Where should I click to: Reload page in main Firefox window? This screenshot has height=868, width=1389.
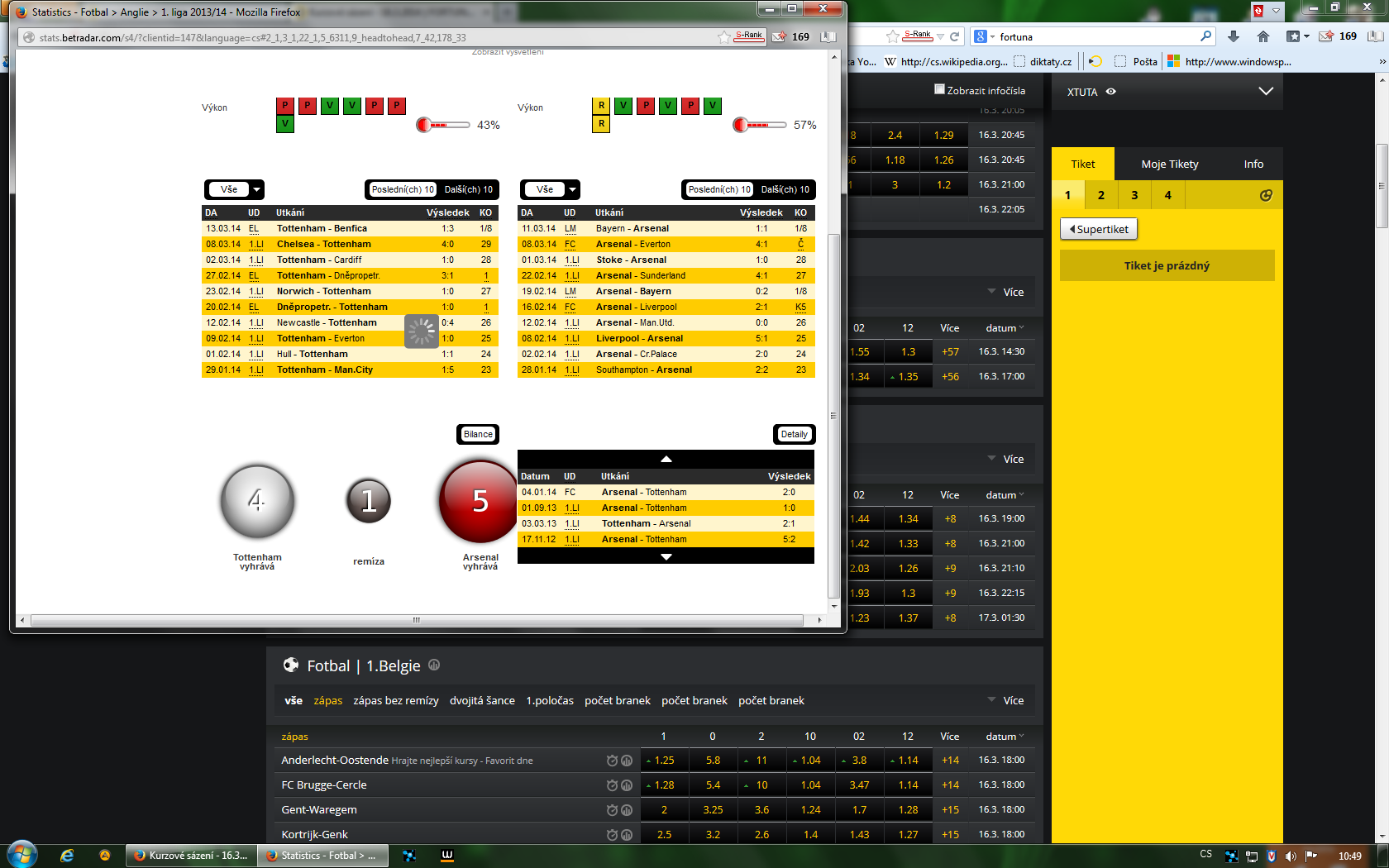coord(954,36)
